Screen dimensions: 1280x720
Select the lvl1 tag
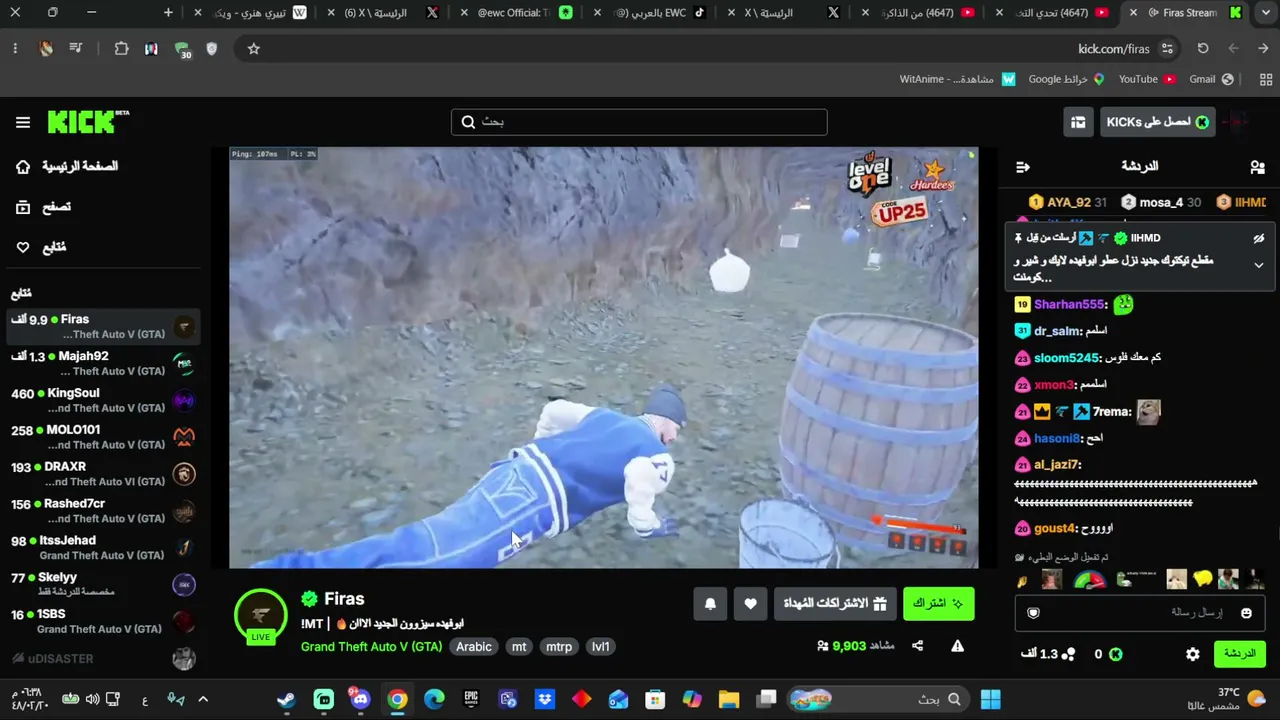600,647
